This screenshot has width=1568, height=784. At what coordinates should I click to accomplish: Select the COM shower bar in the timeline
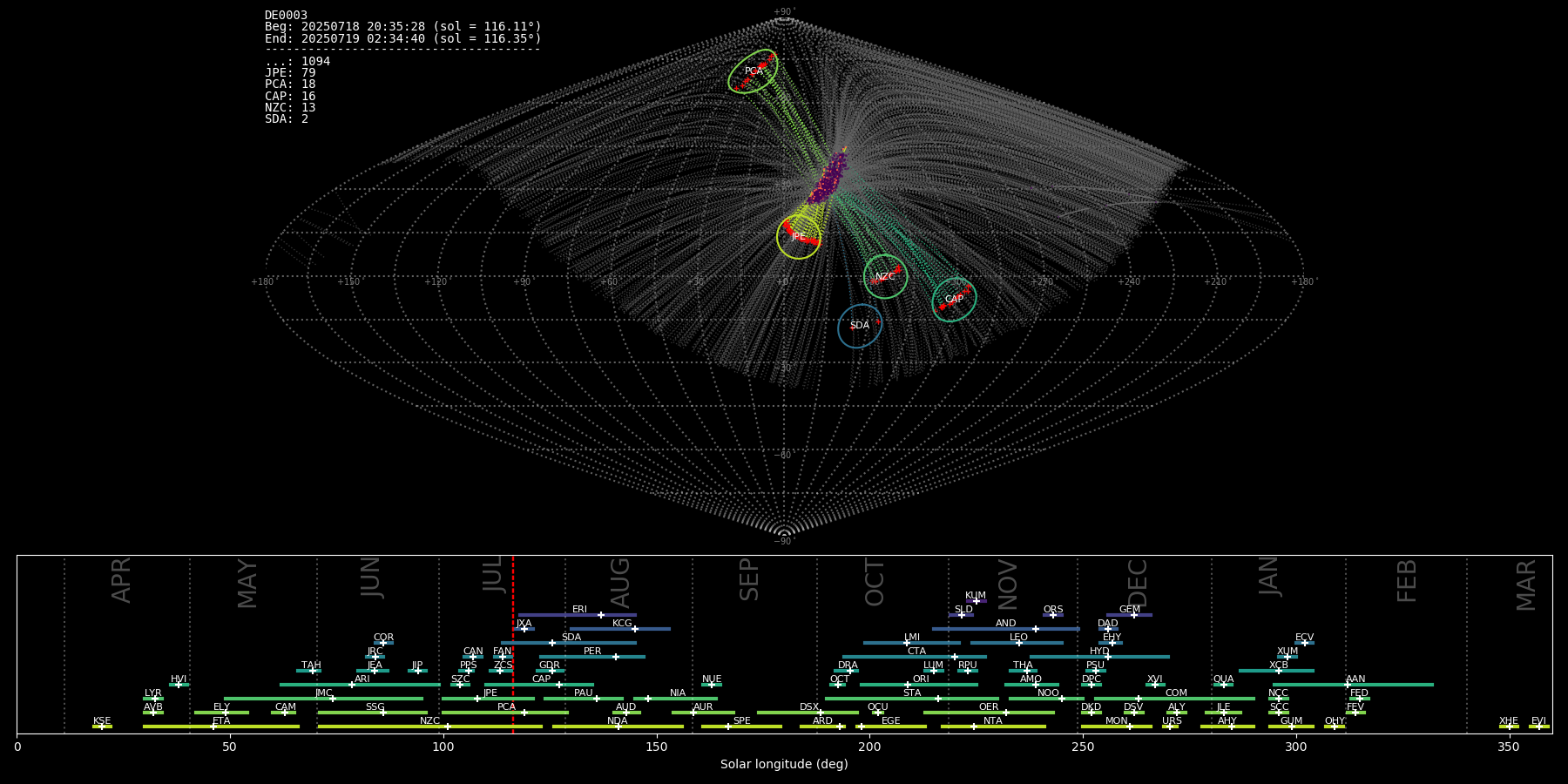tap(1175, 699)
